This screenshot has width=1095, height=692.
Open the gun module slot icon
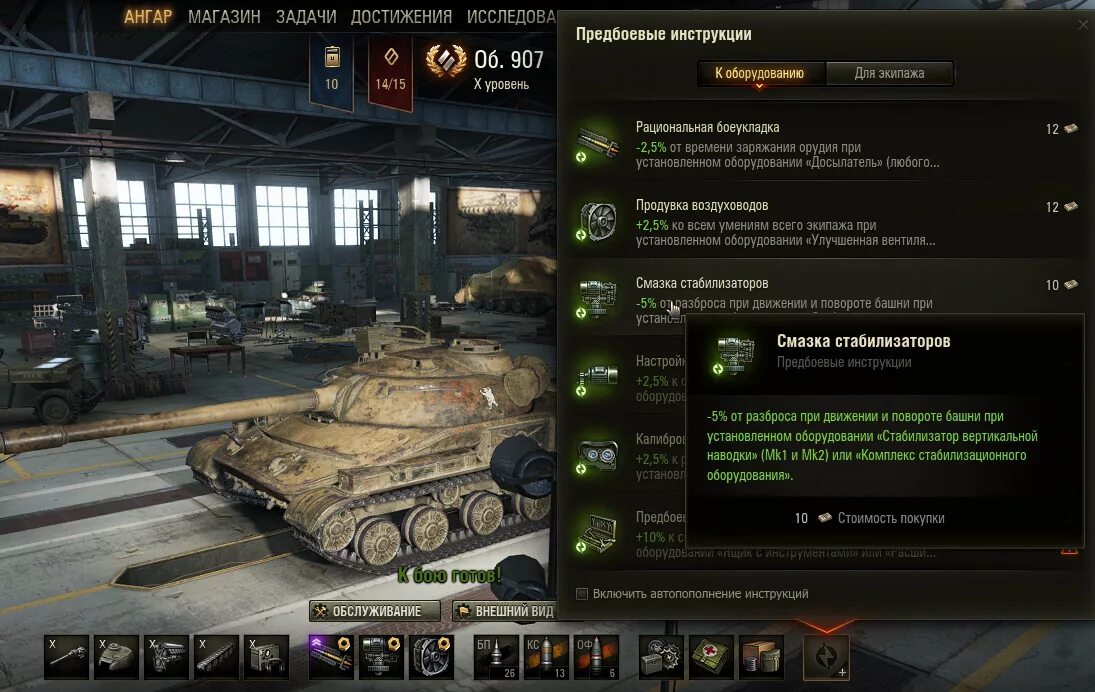coord(67,657)
